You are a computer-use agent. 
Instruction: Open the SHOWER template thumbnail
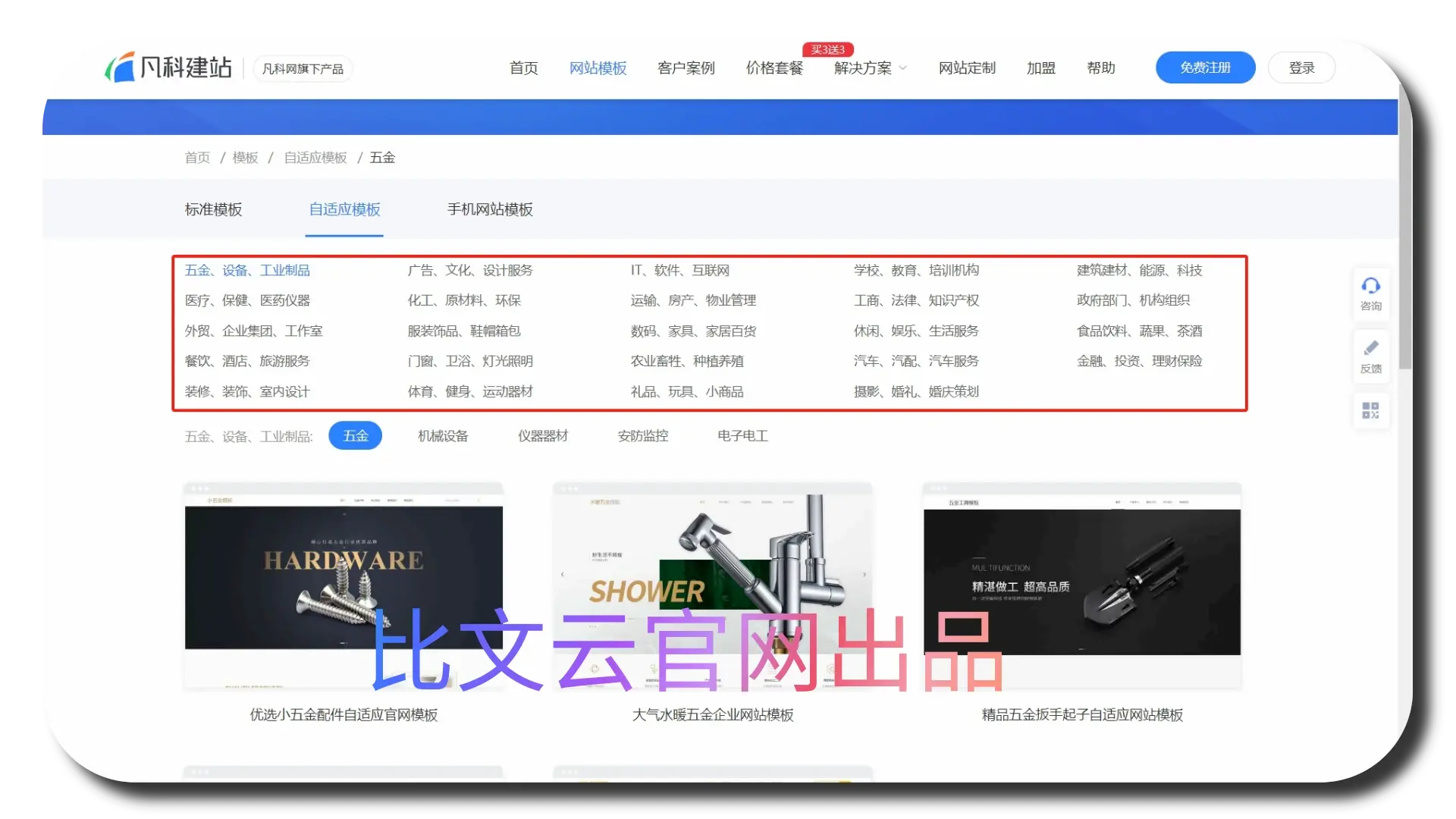pyautogui.click(x=712, y=586)
